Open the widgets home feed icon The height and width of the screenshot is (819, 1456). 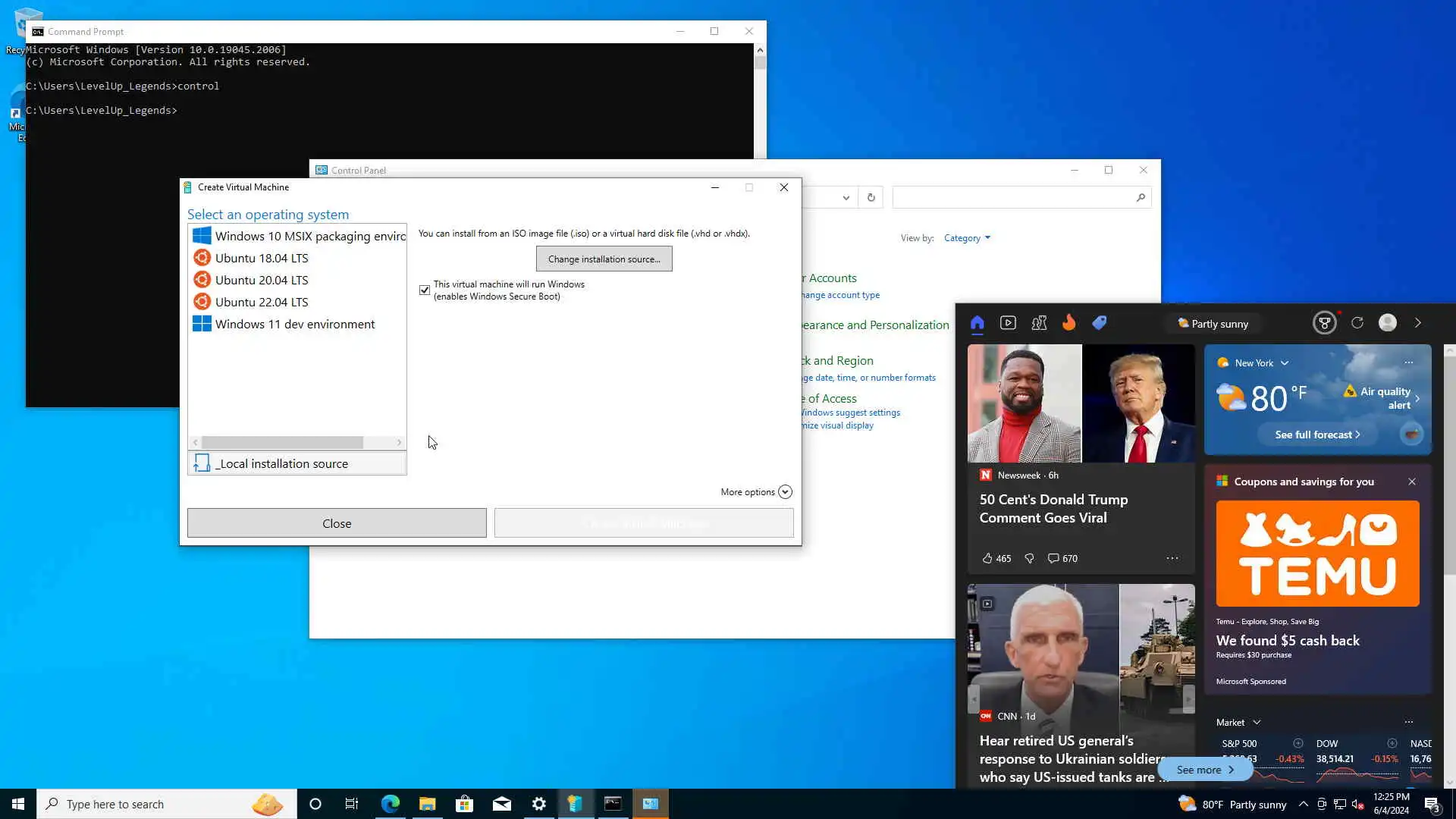tap(977, 323)
